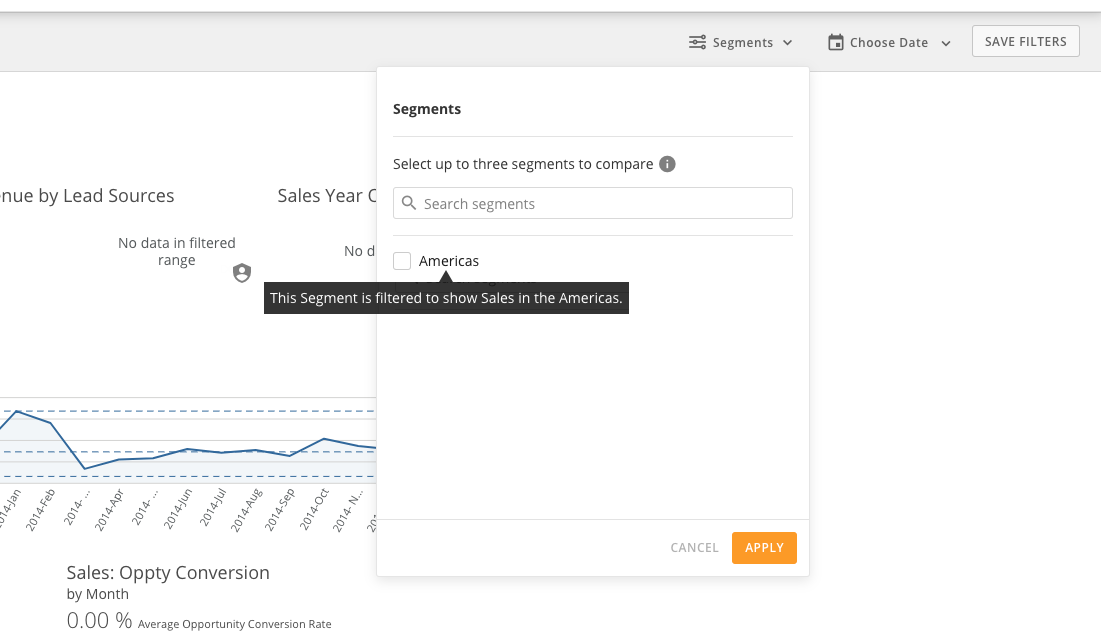Click the info icon next to segment instructions

pyautogui.click(x=667, y=164)
